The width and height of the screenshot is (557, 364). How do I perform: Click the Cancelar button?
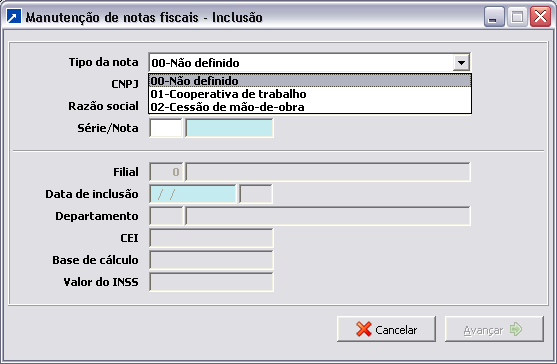point(386,329)
